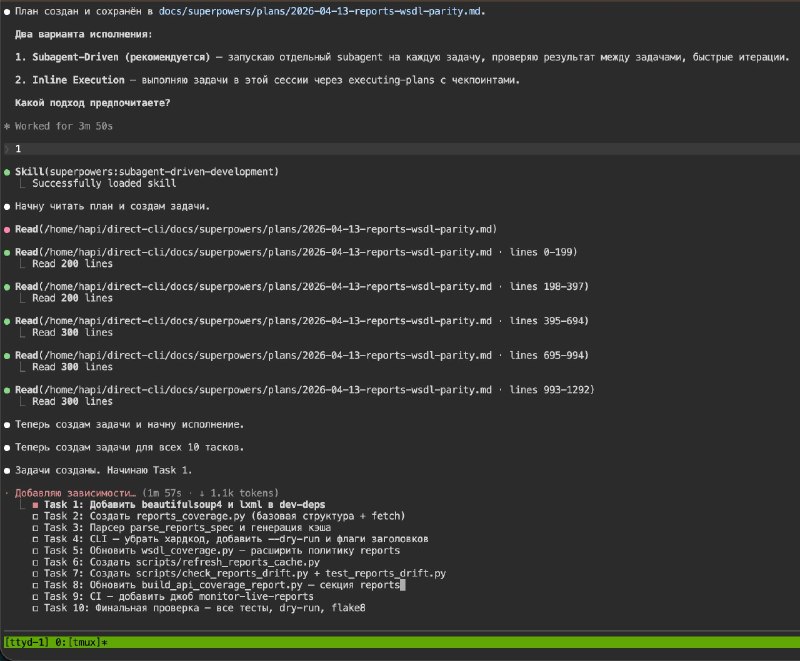Click the red bullet beside the first Read line
Image resolution: width=800 pixels, height=661 pixels.
[7, 229]
